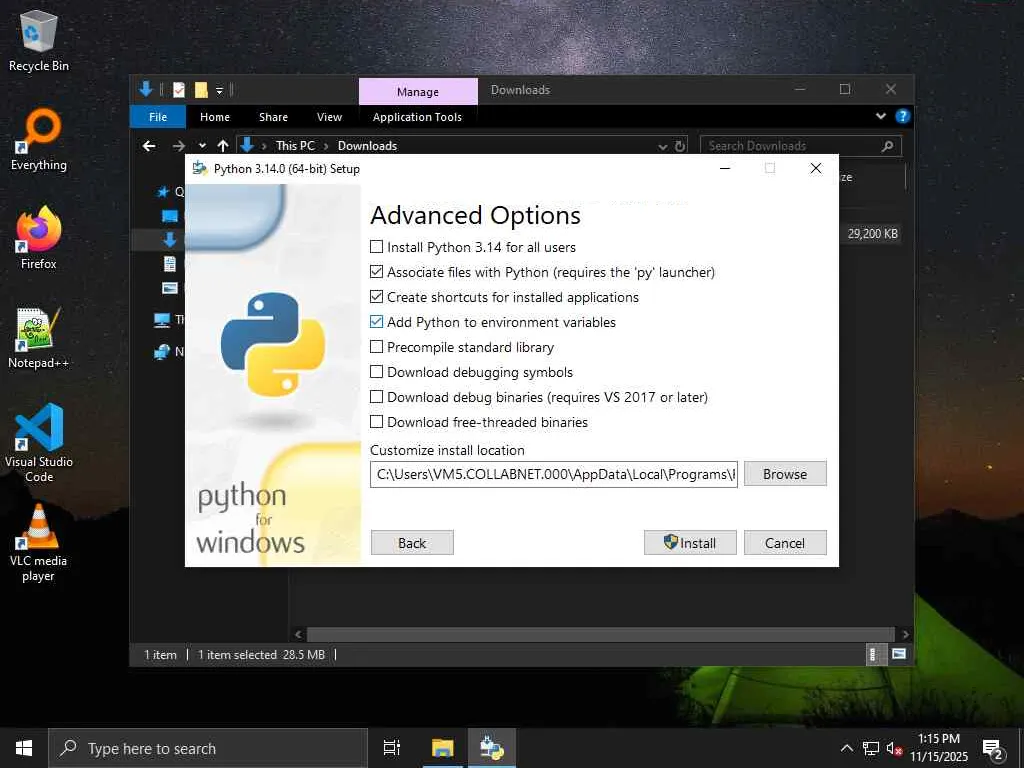Click the install location path field
The width and height of the screenshot is (1024, 768).
pos(554,474)
